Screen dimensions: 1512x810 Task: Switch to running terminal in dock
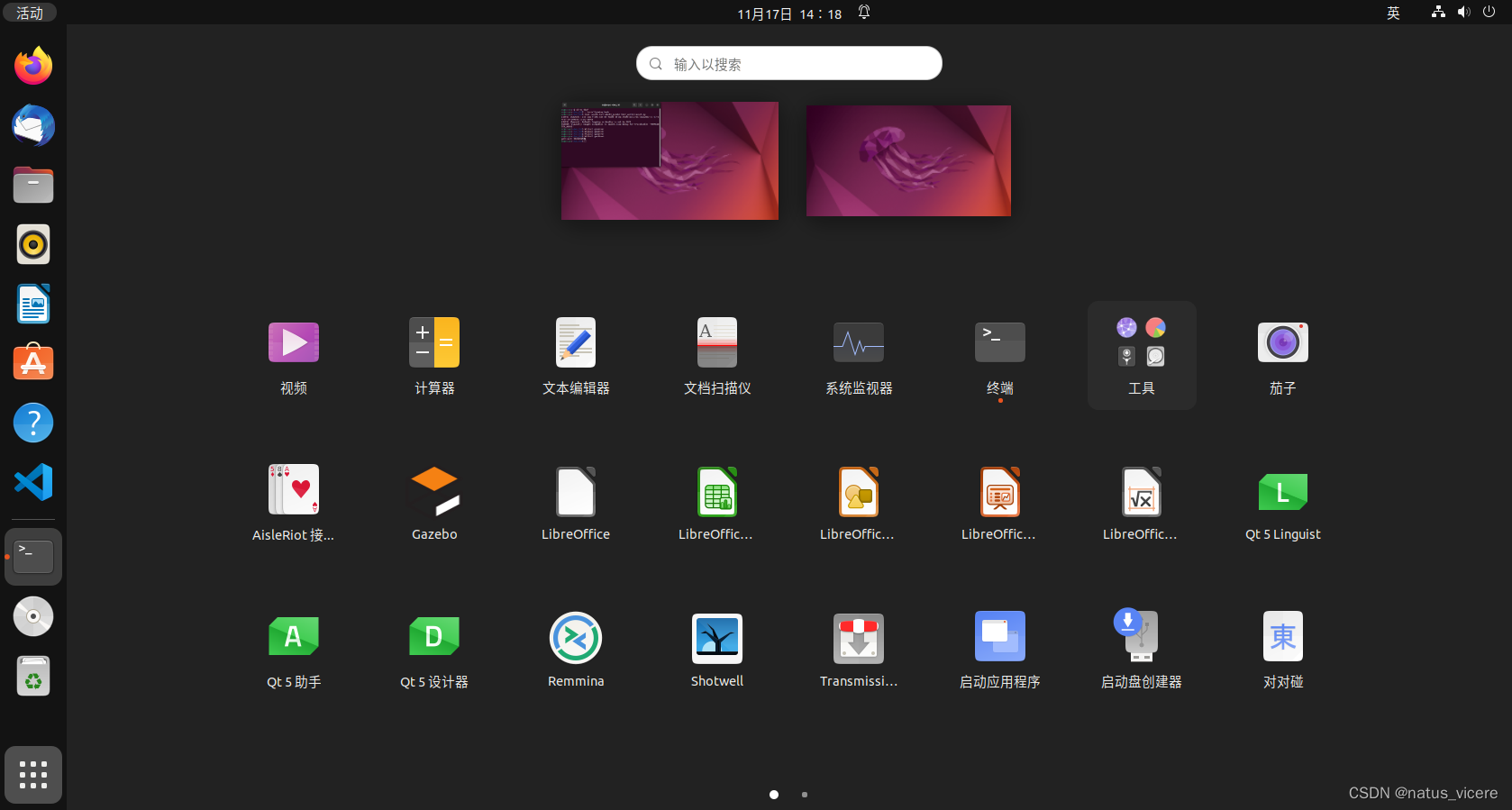tap(33, 557)
